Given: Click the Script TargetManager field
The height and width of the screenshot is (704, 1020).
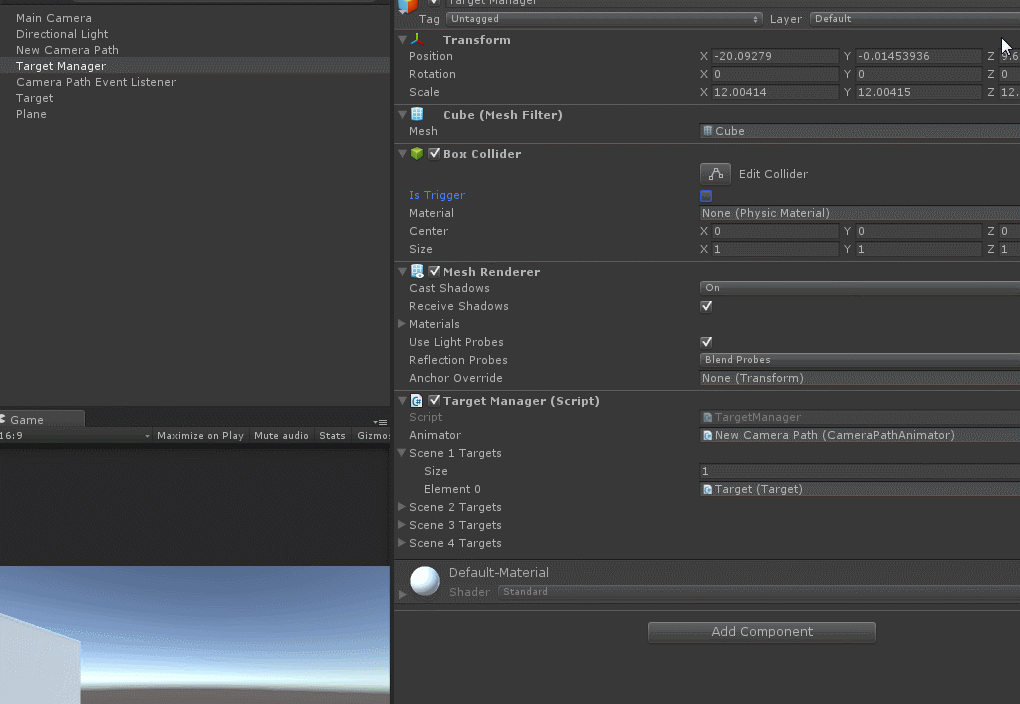Looking at the screenshot, I should 859,417.
